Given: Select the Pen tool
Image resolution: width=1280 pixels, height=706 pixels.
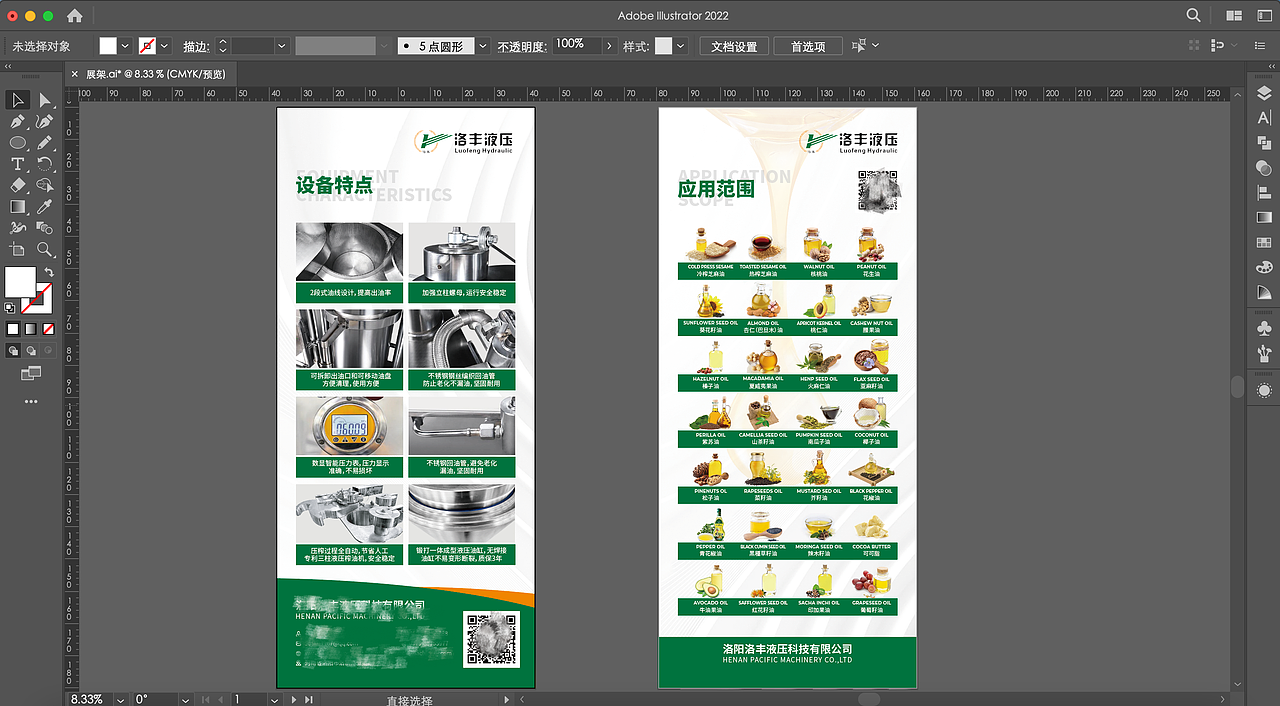Looking at the screenshot, I should [x=17, y=122].
